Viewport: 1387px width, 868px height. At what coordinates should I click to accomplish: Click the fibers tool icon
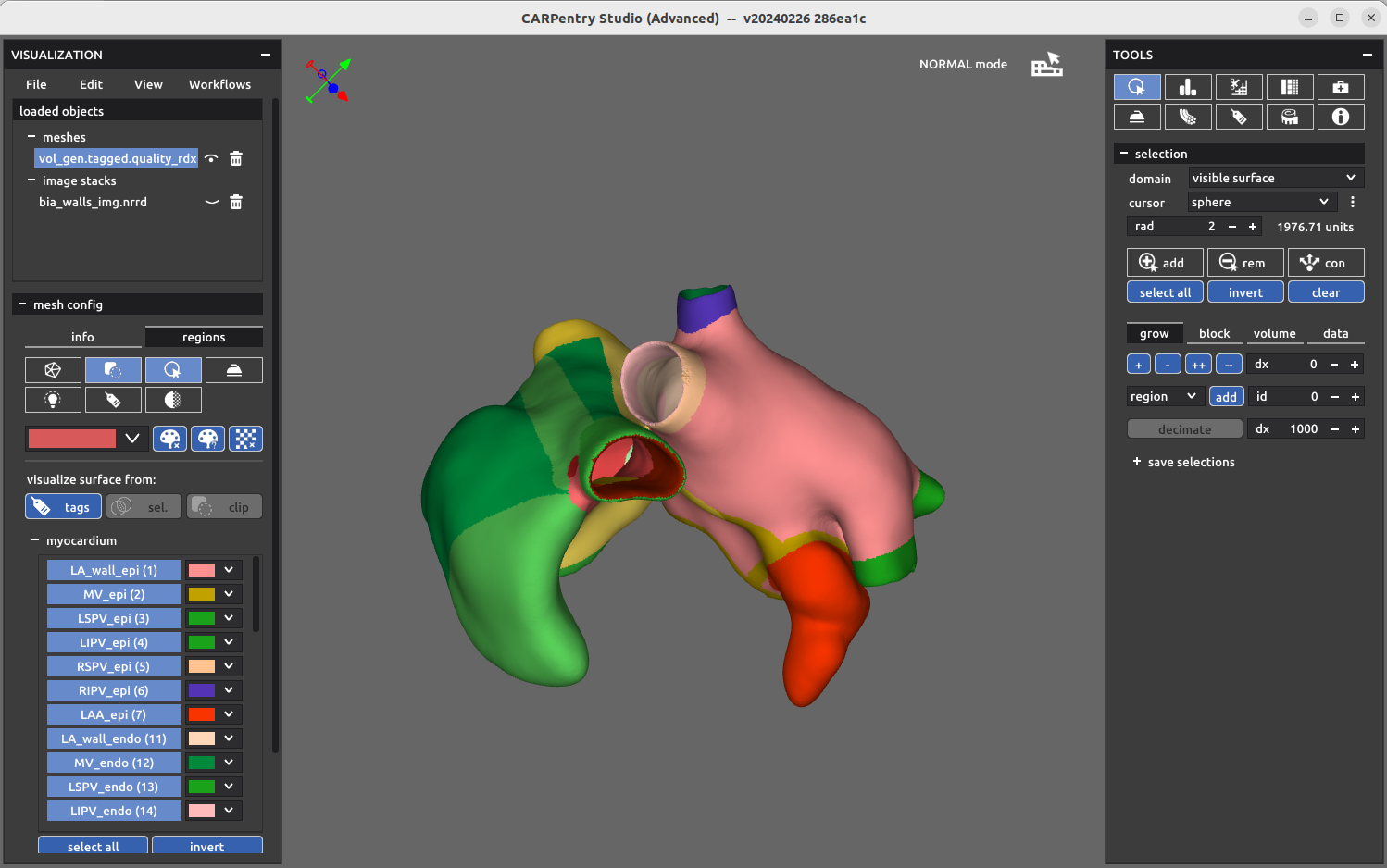tap(1187, 117)
